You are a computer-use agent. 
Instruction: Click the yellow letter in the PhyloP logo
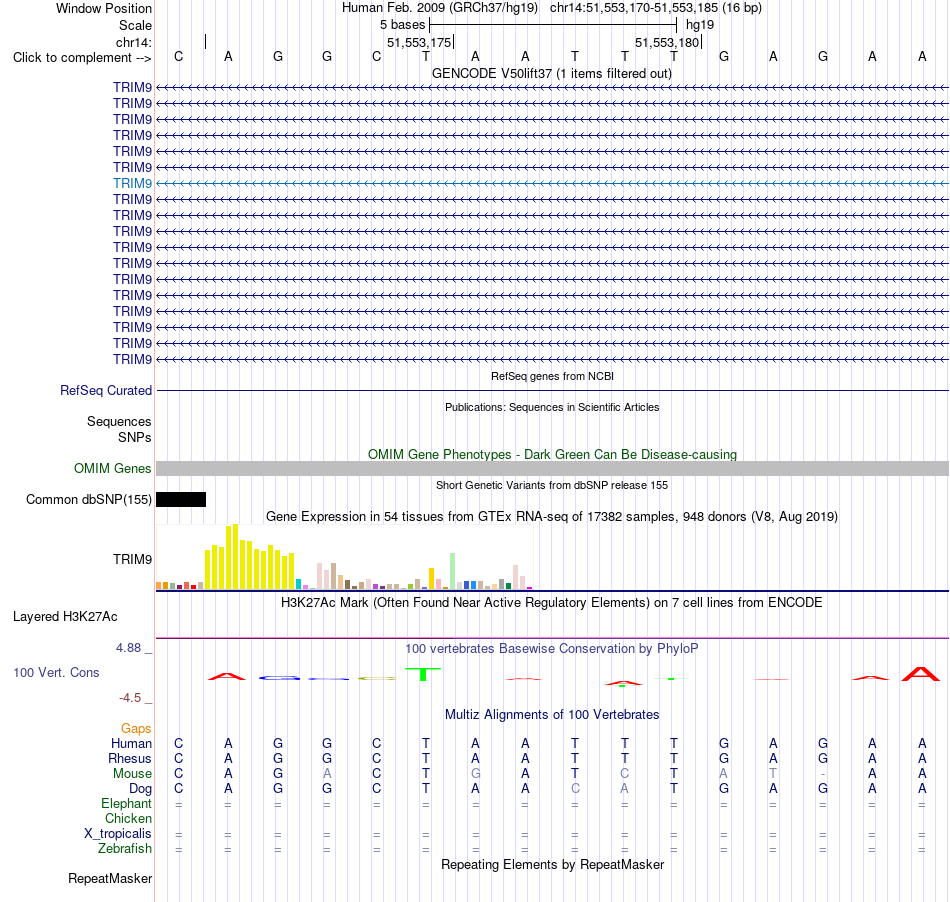pos(376,678)
